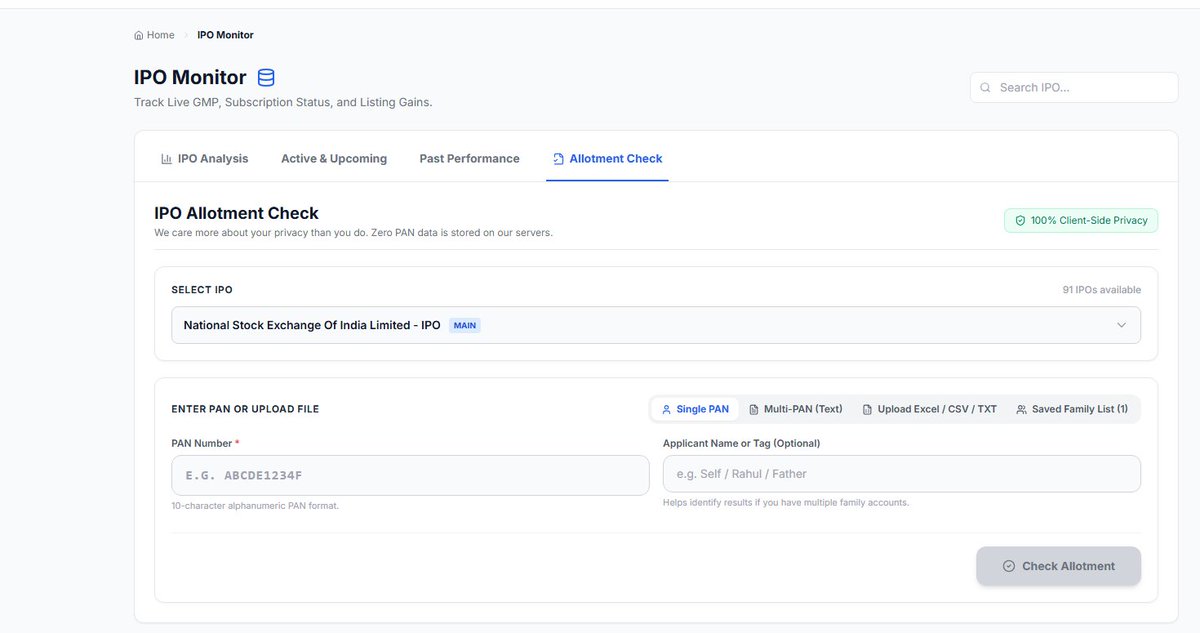Viewport: 1200px width, 633px height.
Task: Choose the Single PAN input mode
Action: point(695,409)
